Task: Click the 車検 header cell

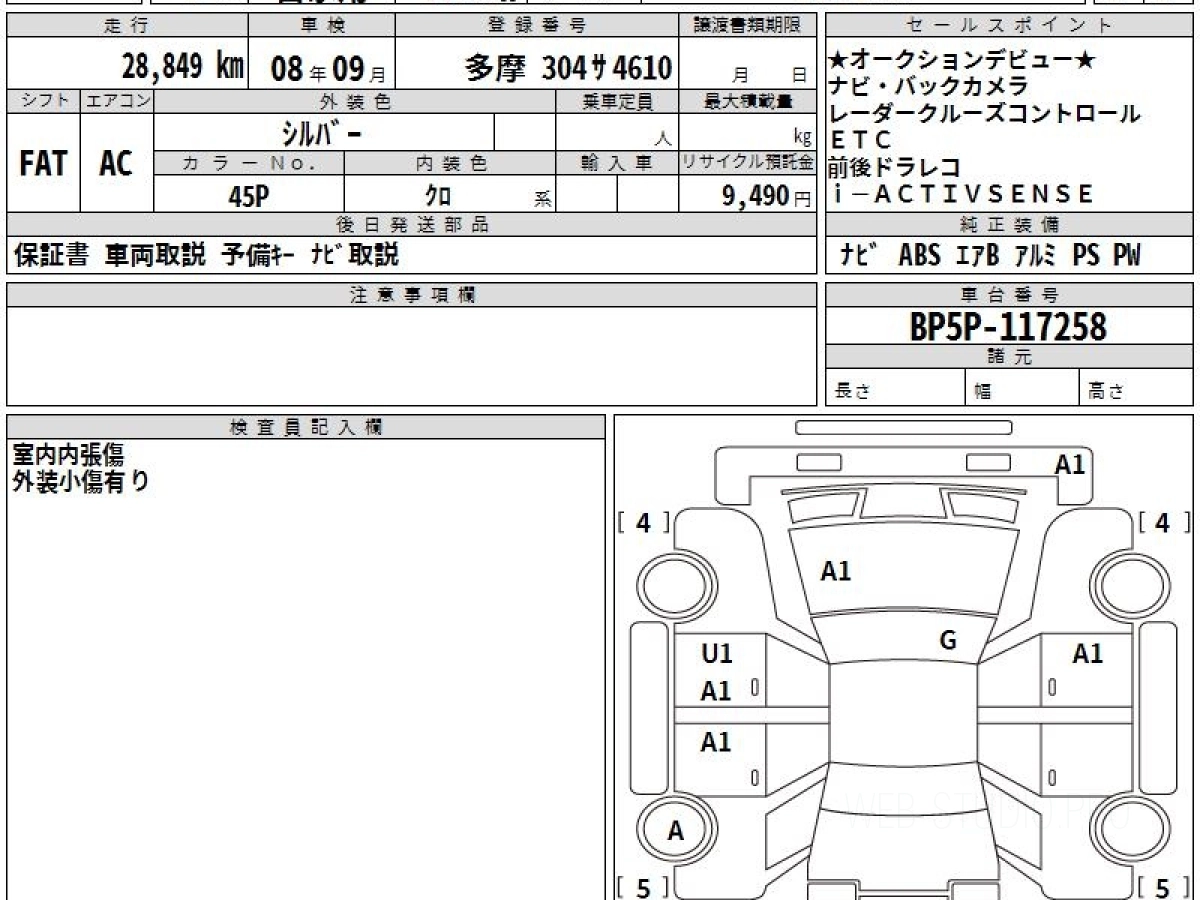Action: point(322,26)
